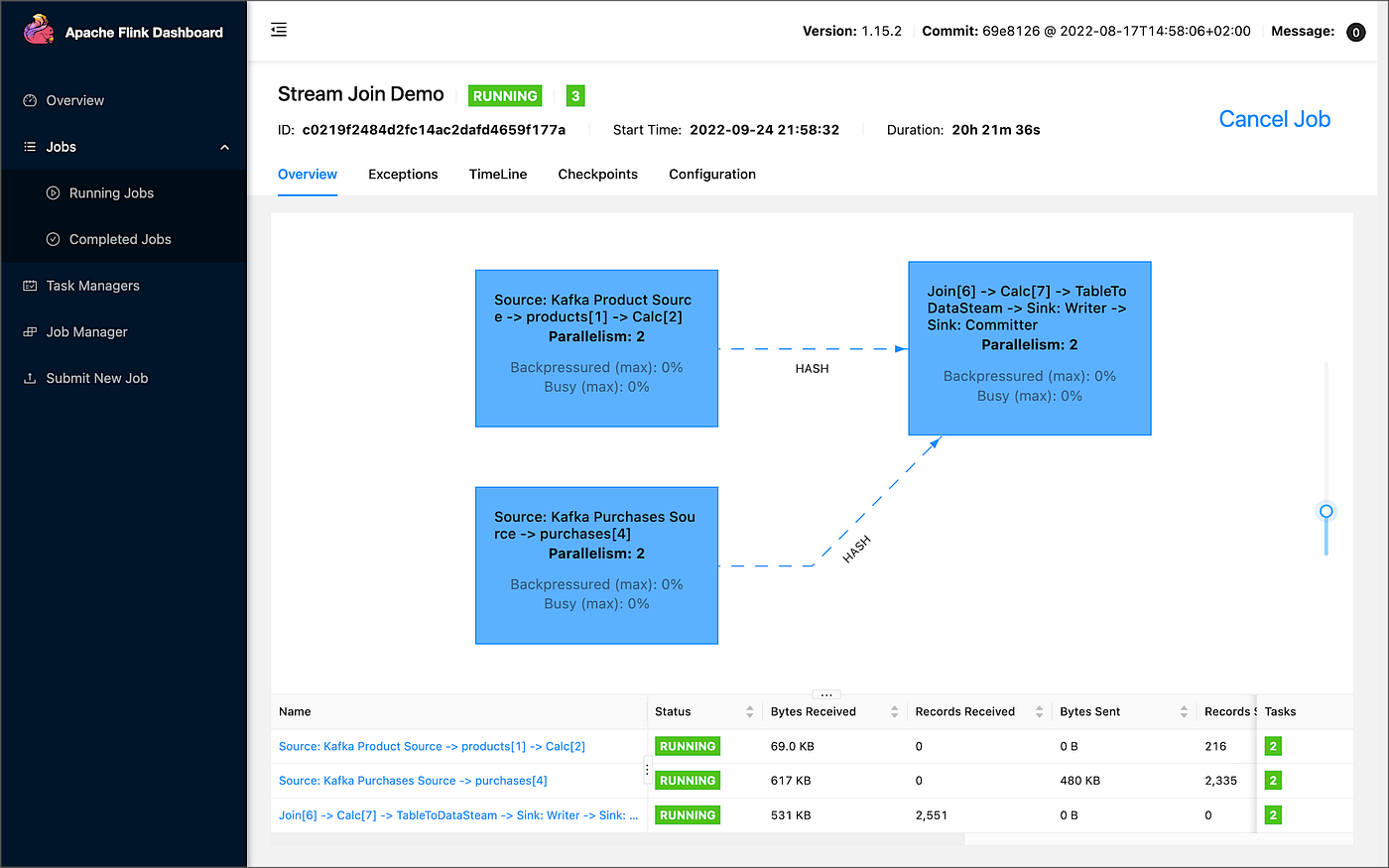Select the Join[6] sink node in graph

point(1030,348)
